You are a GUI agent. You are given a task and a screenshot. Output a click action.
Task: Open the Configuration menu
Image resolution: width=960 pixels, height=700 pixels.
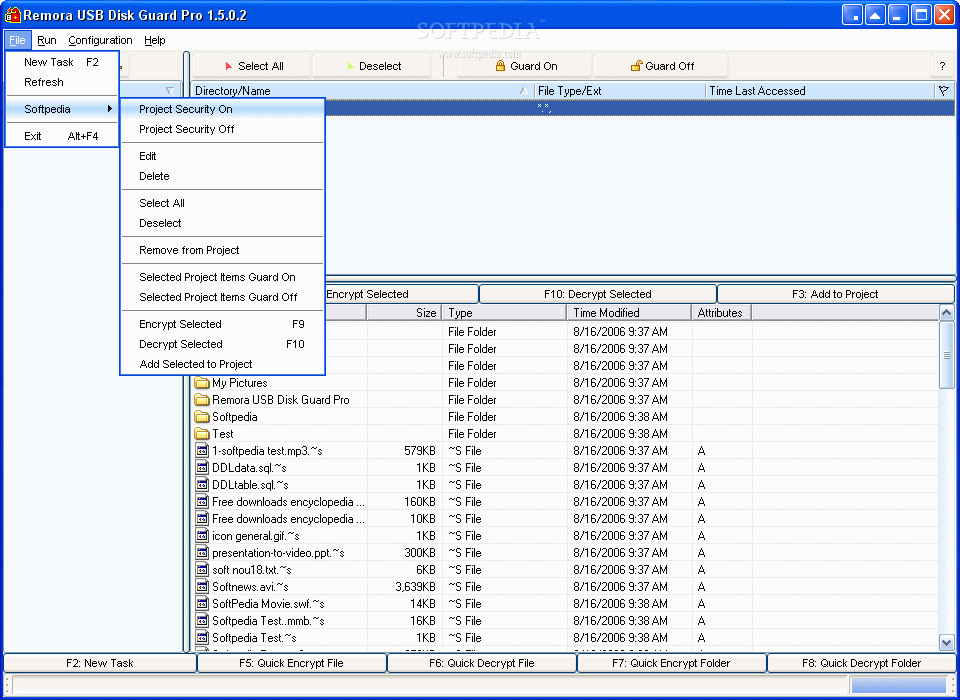tap(100, 40)
